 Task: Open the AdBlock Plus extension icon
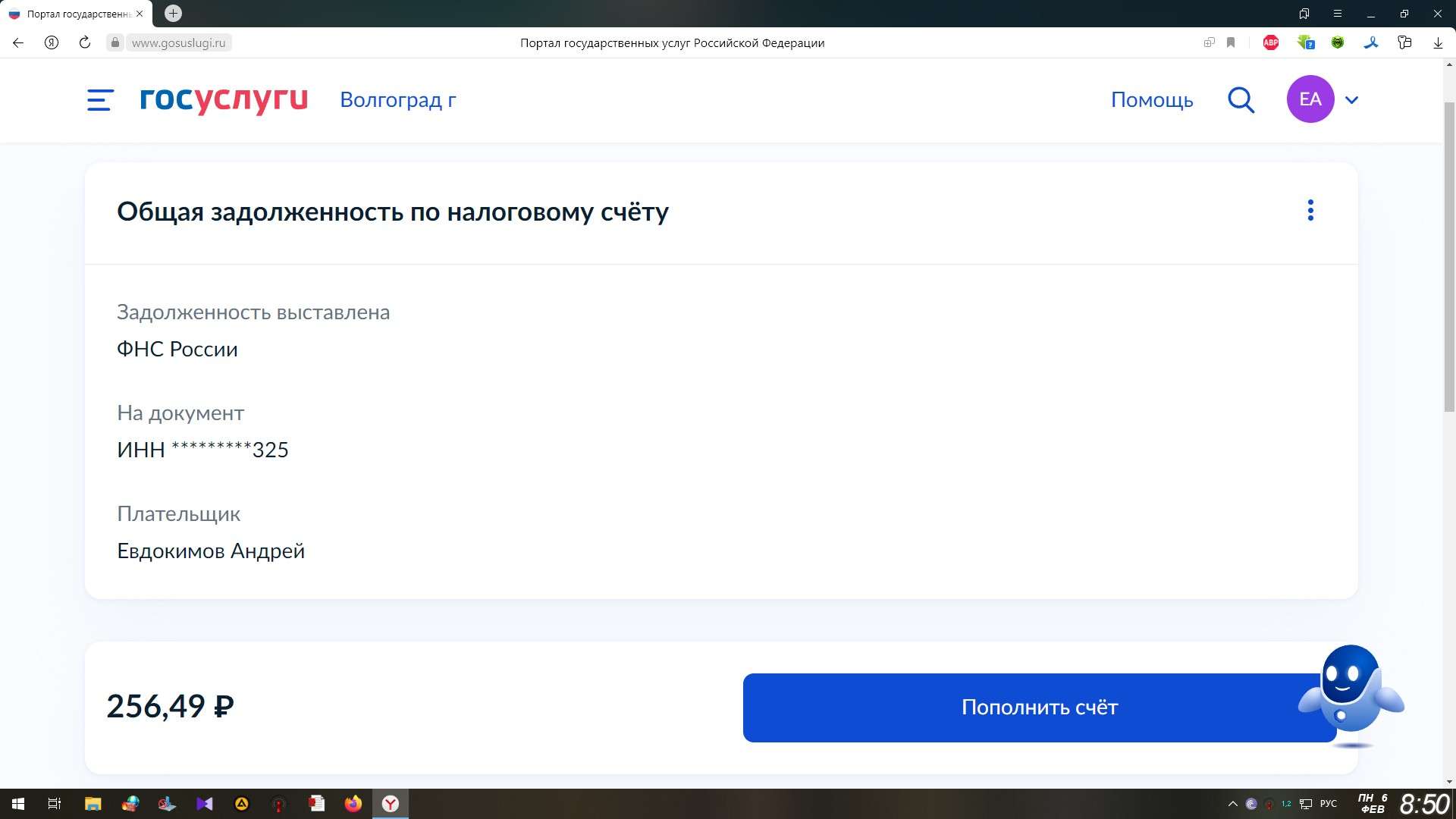click(1271, 43)
